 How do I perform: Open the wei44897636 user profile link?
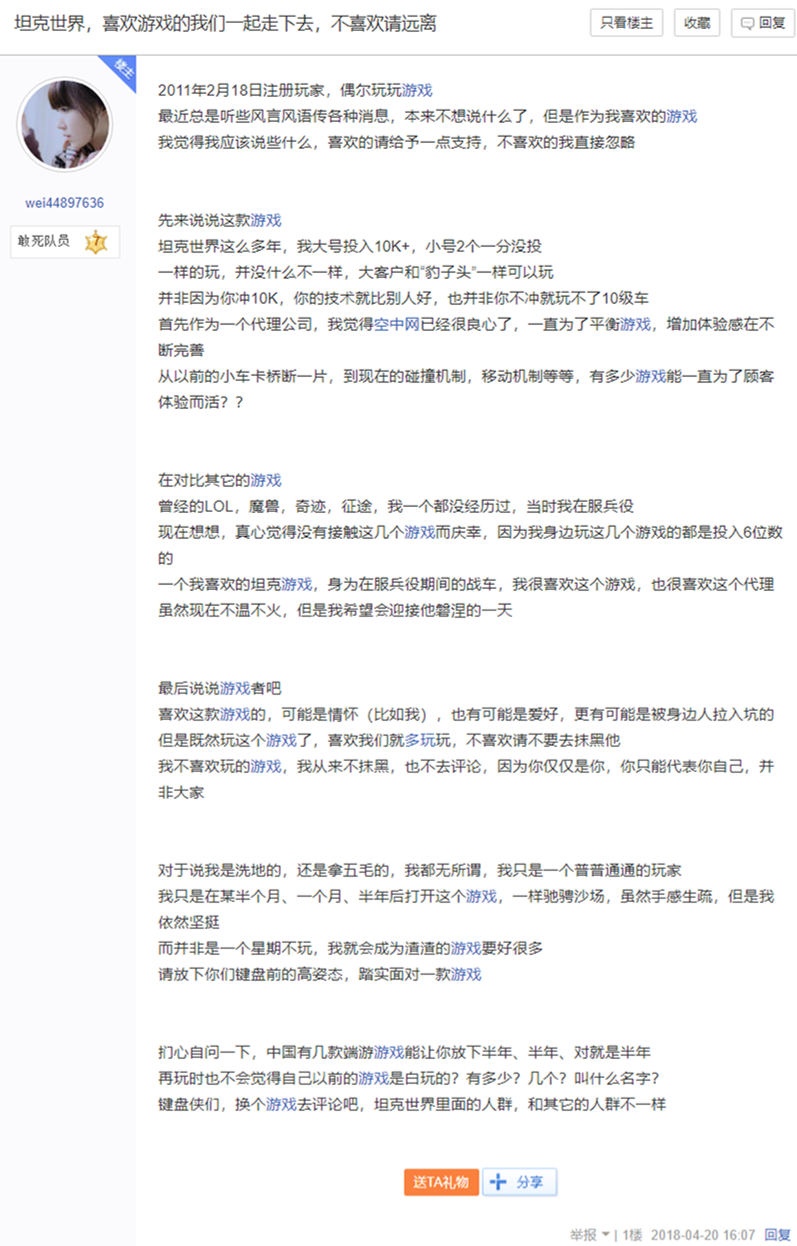65,203
